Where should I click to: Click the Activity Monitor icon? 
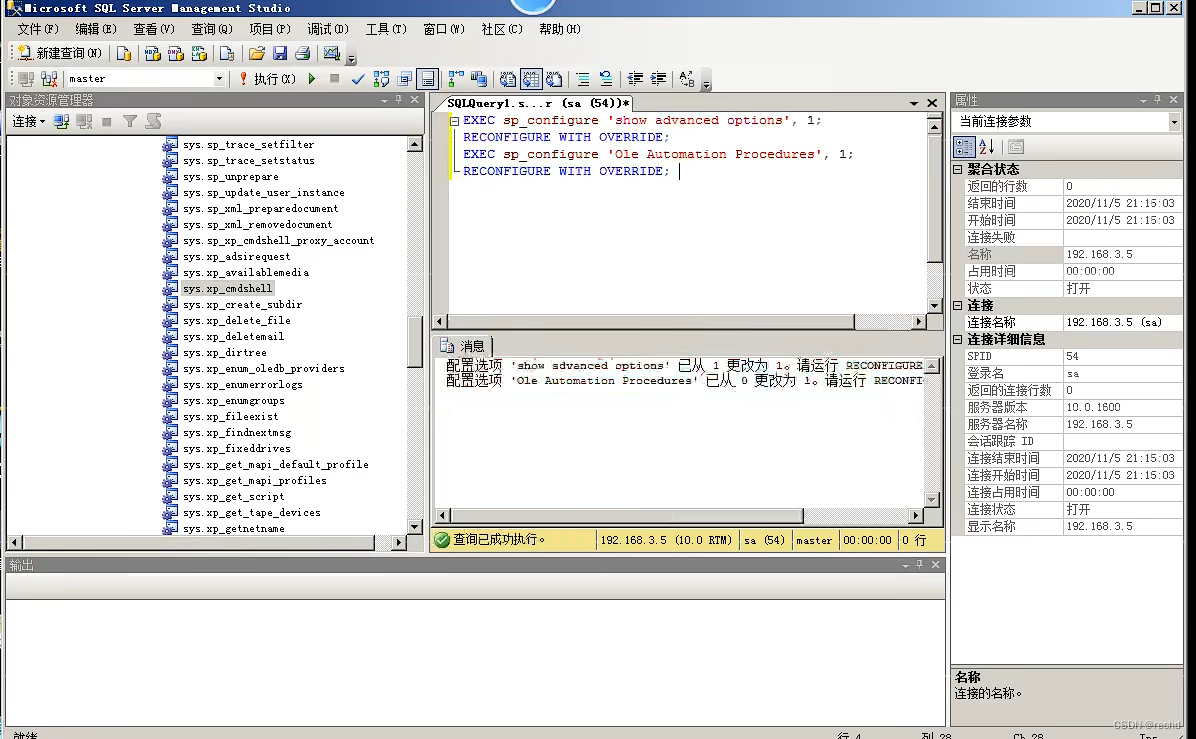tap(331, 53)
